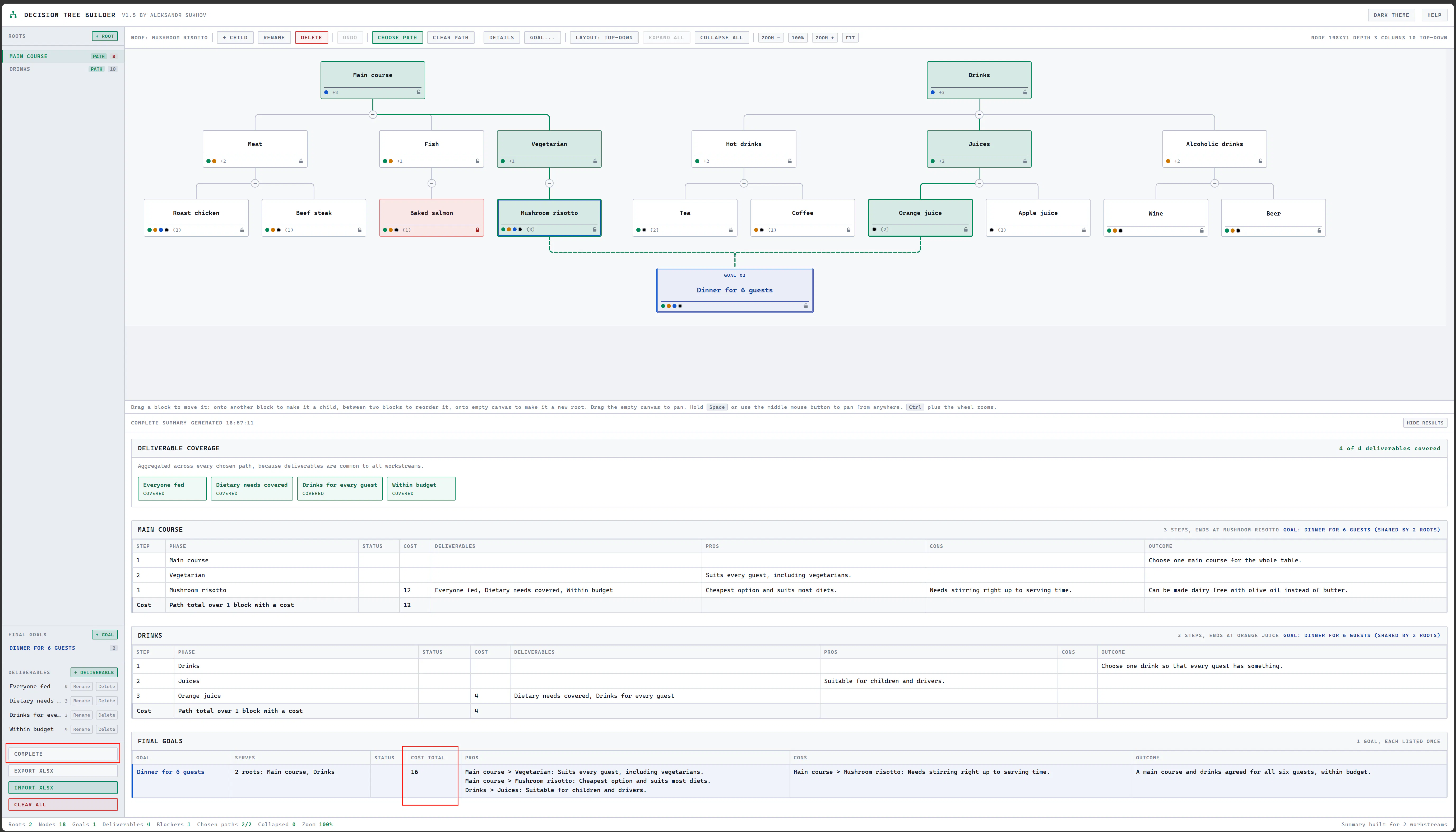The width and height of the screenshot is (1456, 832).
Task: Collapse children under the Juices node
Action: point(979,183)
